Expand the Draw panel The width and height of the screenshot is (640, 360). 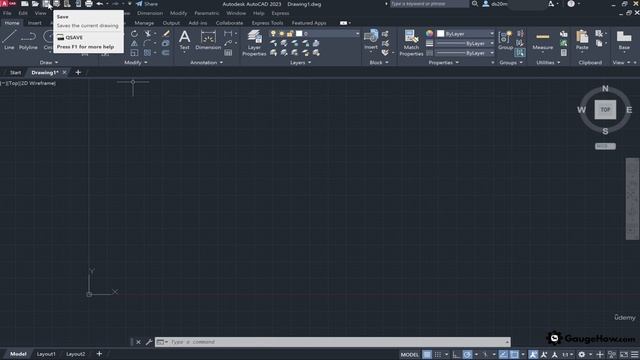[49, 62]
